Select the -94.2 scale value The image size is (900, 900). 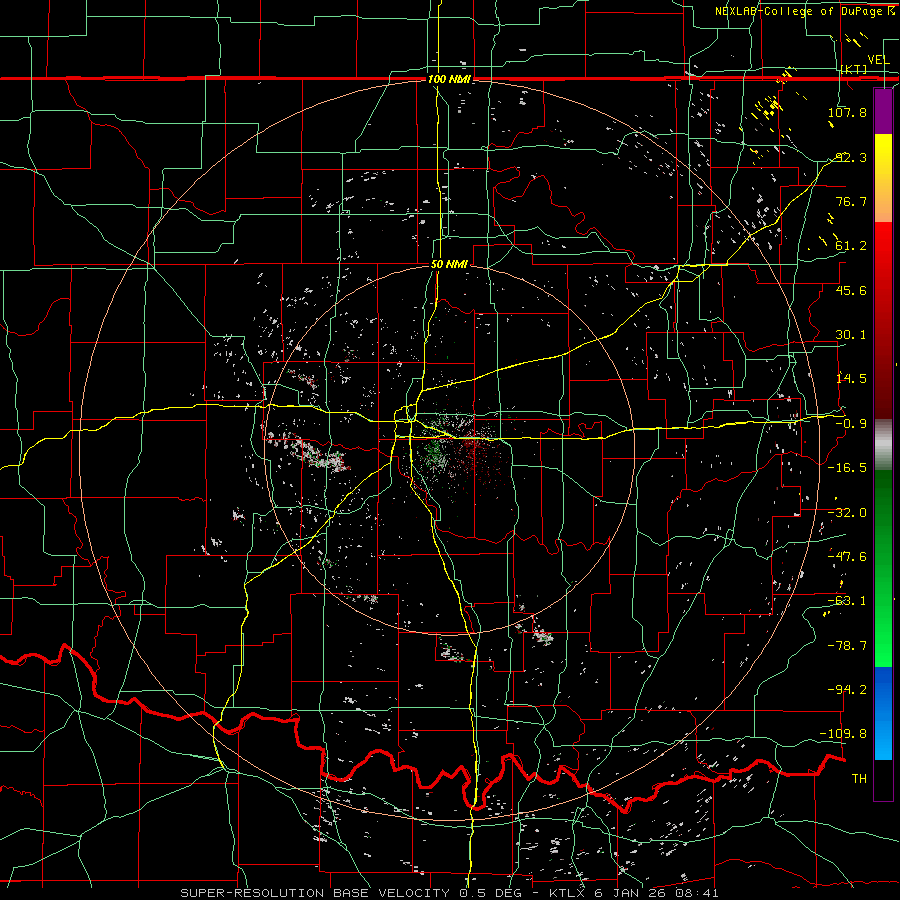847,690
